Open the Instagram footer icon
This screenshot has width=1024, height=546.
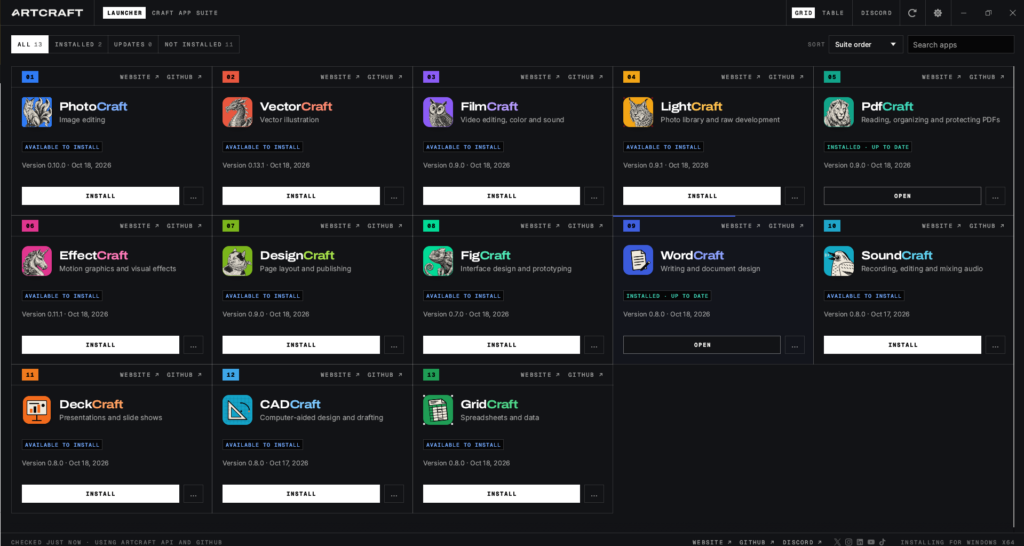(849, 542)
